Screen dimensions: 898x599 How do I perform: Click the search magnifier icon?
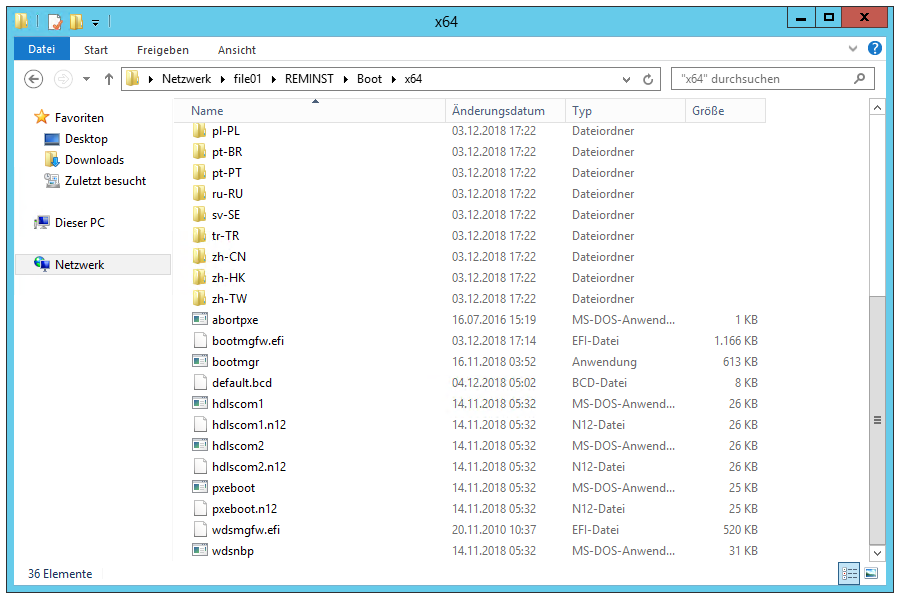click(x=860, y=78)
